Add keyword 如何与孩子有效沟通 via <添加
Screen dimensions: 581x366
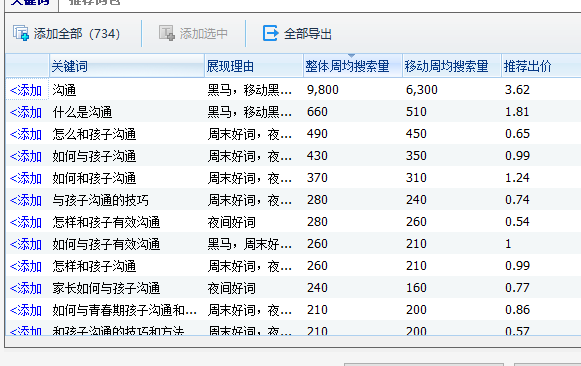point(26,244)
